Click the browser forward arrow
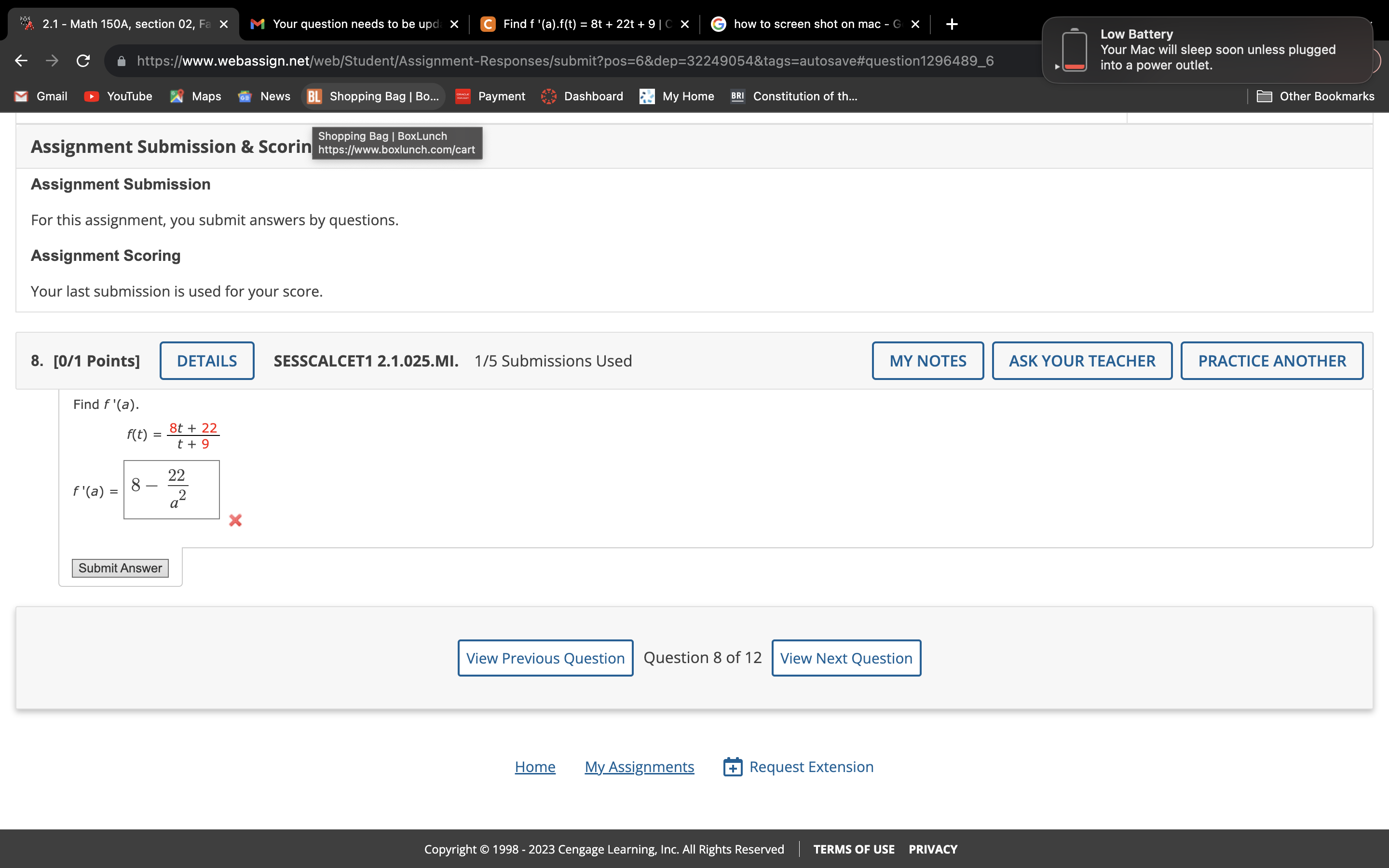The width and height of the screenshot is (1389, 868). 52,61
